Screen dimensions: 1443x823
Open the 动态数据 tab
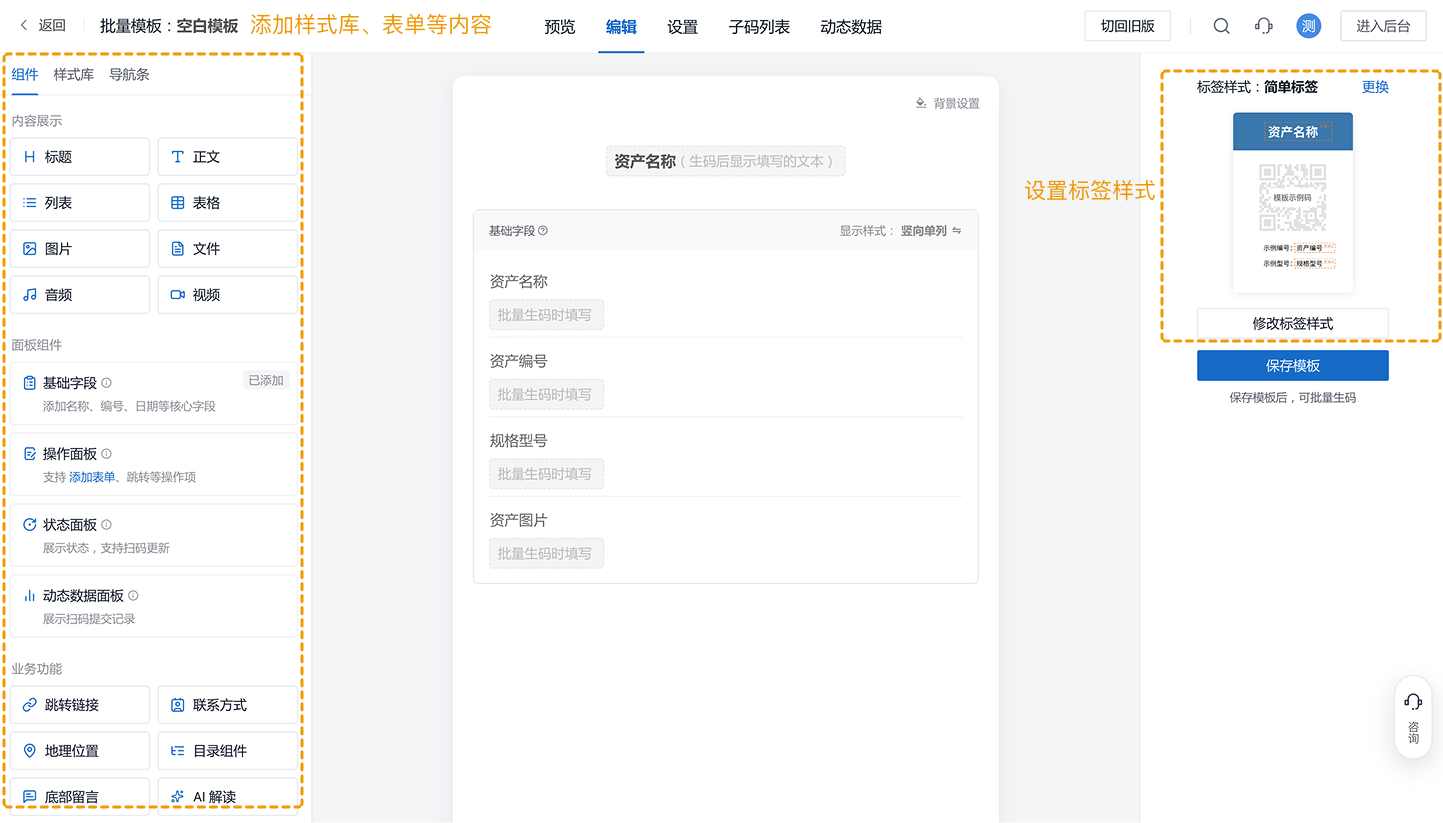[x=851, y=27]
